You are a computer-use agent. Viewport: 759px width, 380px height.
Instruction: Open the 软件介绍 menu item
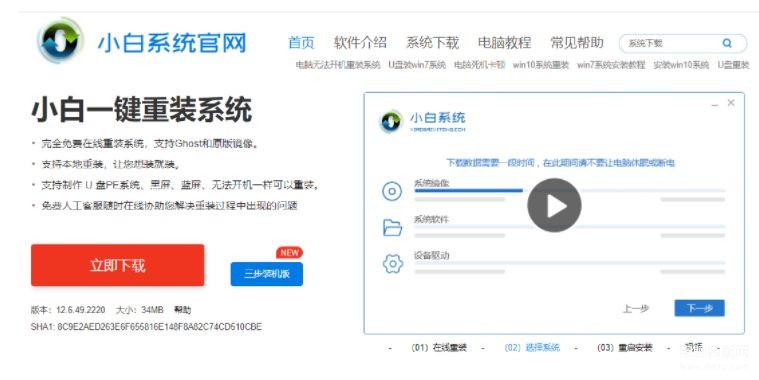pyautogui.click(x=360, y=43)
